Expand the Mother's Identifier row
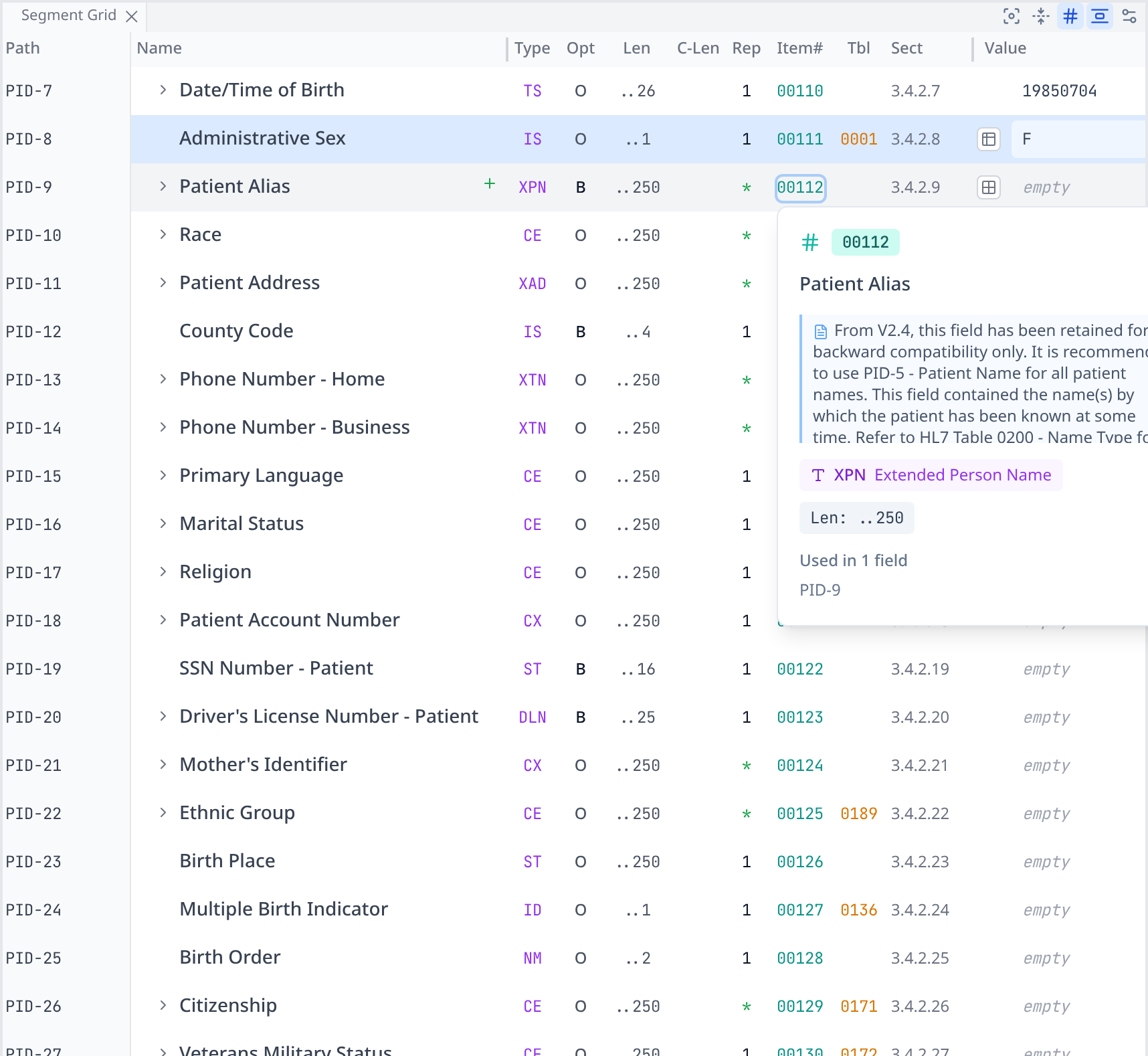This screenshot has width=1148, height=1056. click(163, 764)
